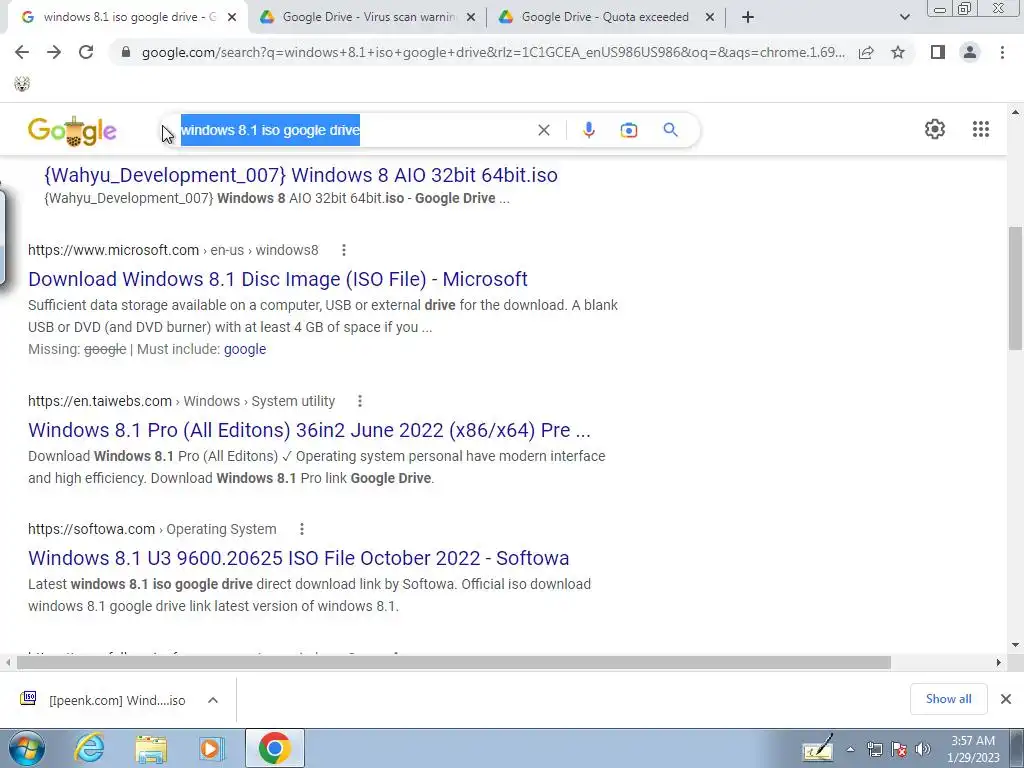The width and height of the screenshot is (1024, 768).
Task: Open volume control in system tray
Action: click(x=923, y=749)
